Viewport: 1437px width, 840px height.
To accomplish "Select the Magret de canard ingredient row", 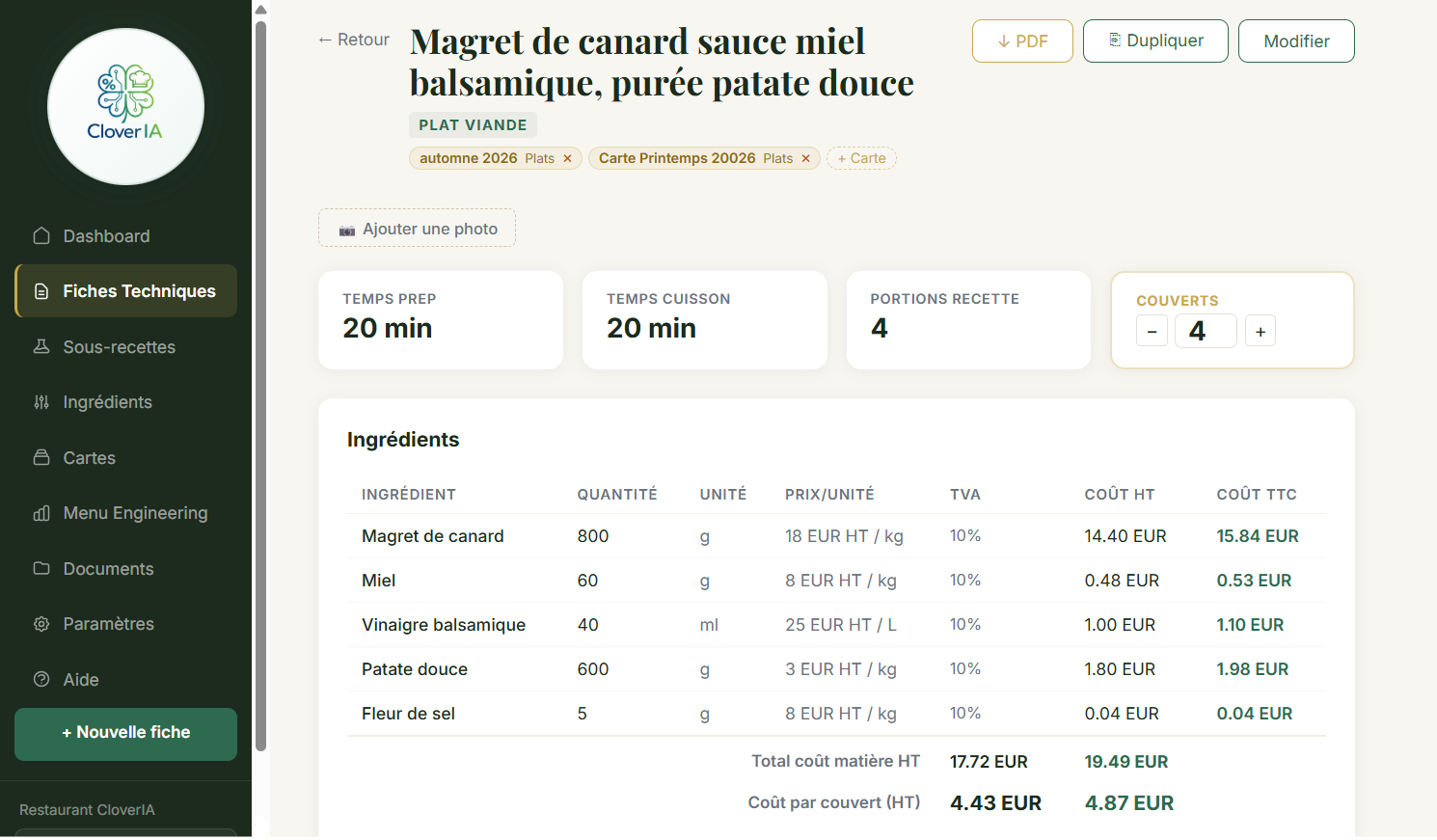I will point(836,536).
